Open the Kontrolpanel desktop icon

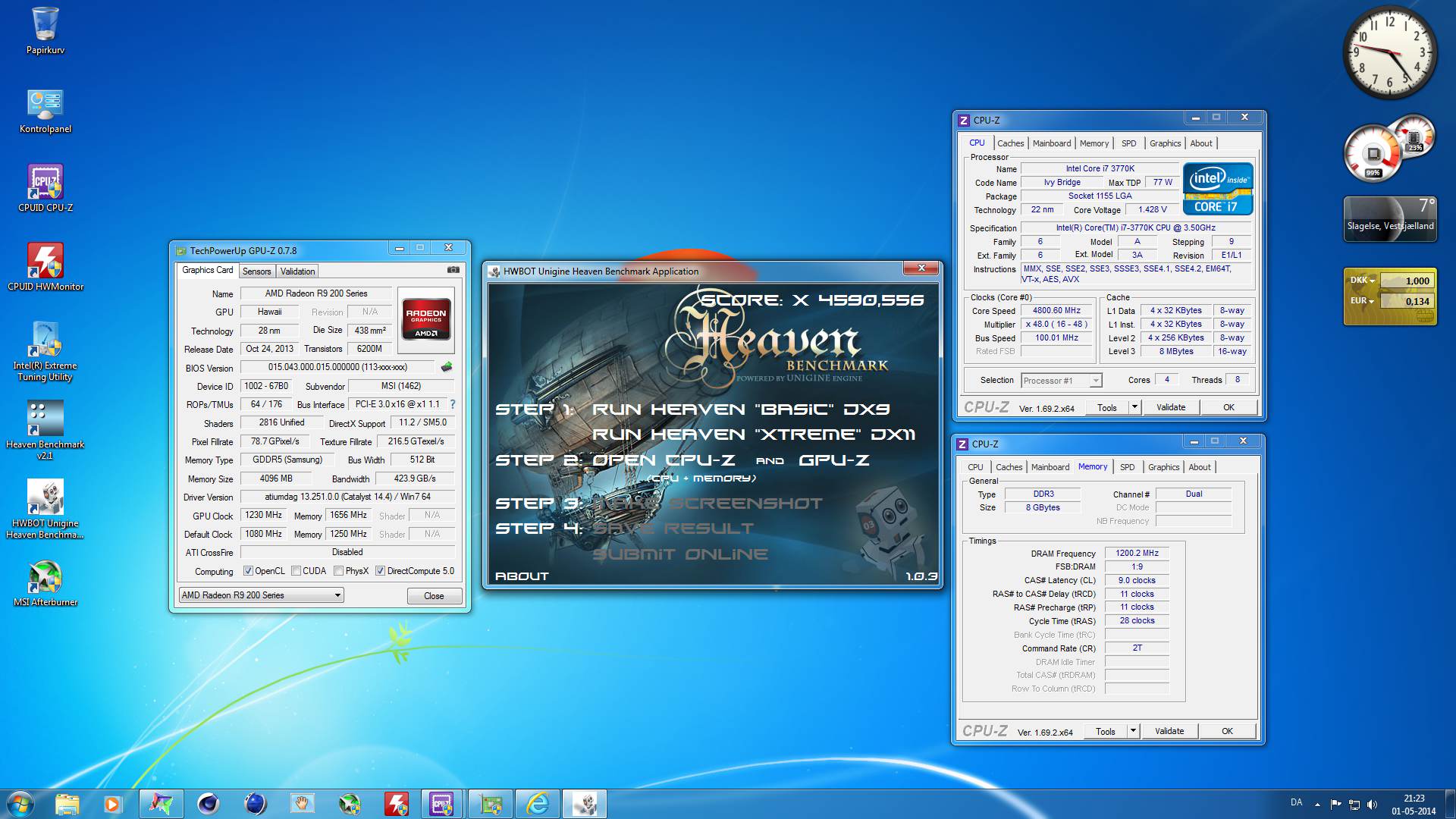click(x=45, y=111)
